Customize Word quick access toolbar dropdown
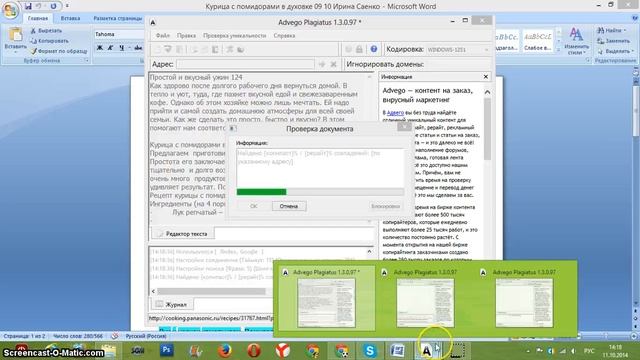Viewport: 640px width, 360px height. point(67,6)
